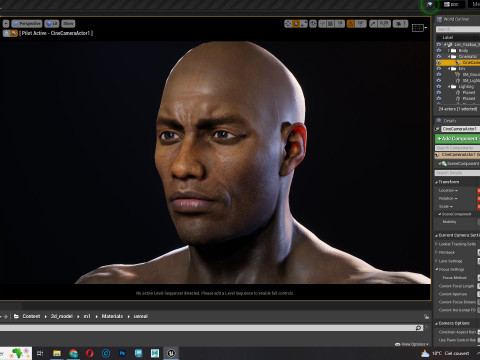
Task: Open View Options in content browser
Action: pyautogui.click(x=412, y=344)
